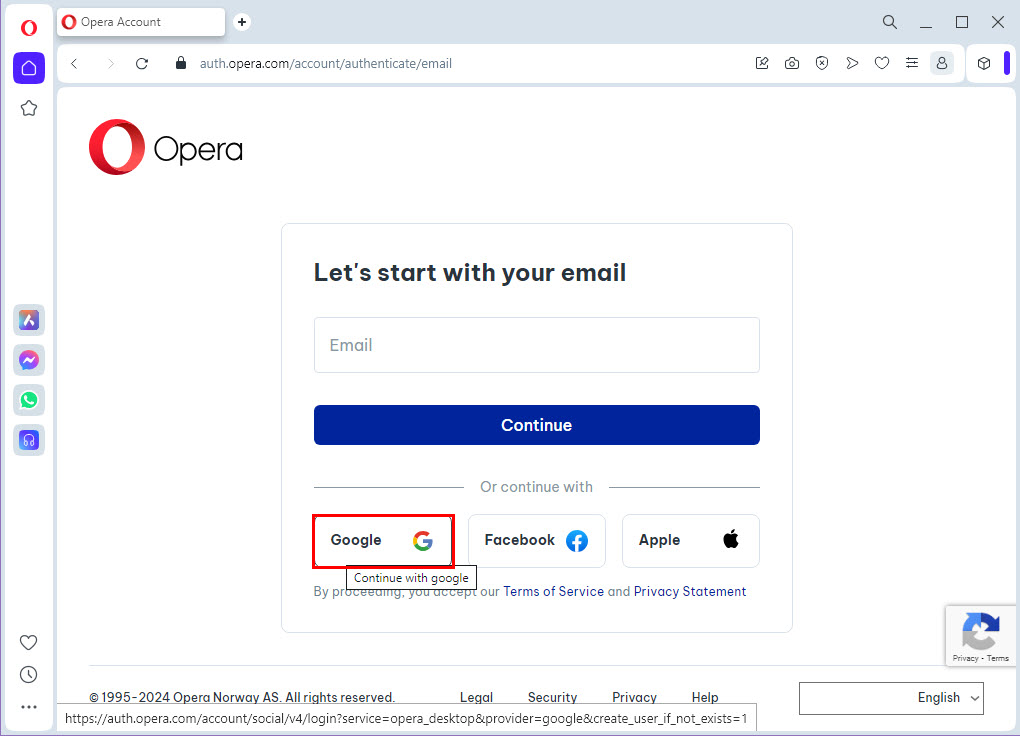The height and width of the screenshot is (736, 1020).
Task: Continue with Google sign-in
Action: (x=383, y=541)
